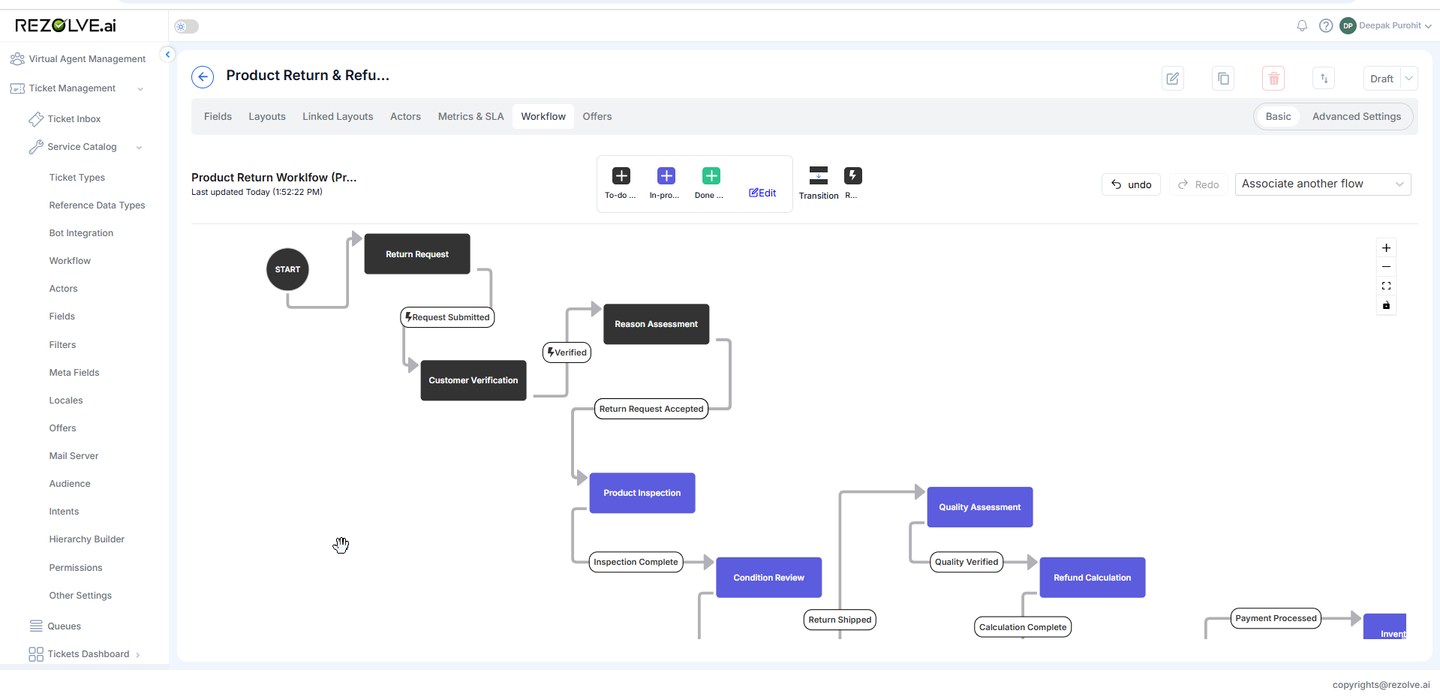Viewport: 1440px width, 696px height.
Task: Toggle canvas lock icon
Action: (1386, 305)
